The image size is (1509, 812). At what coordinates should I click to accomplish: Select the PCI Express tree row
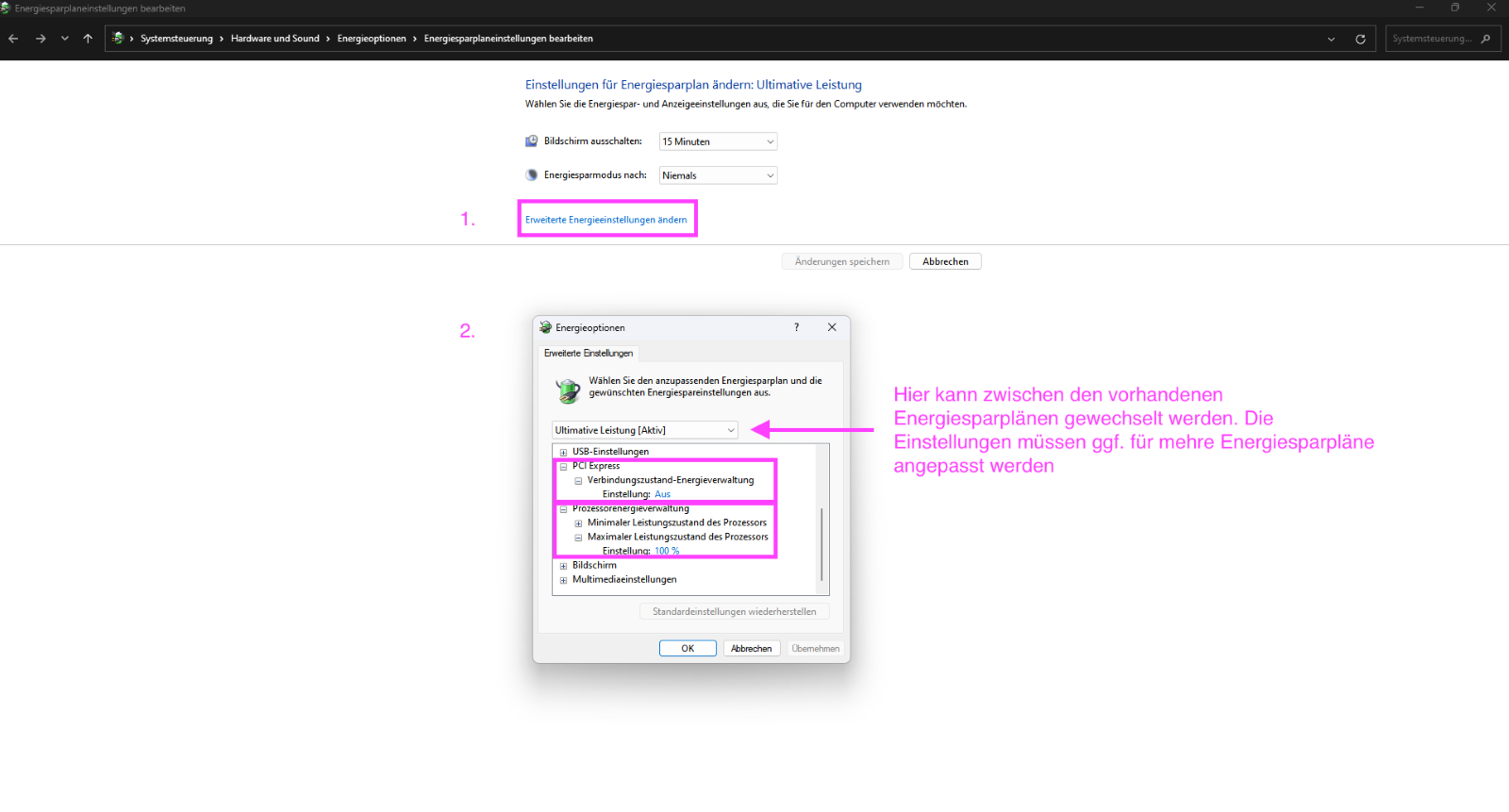[x=596, y=466]
